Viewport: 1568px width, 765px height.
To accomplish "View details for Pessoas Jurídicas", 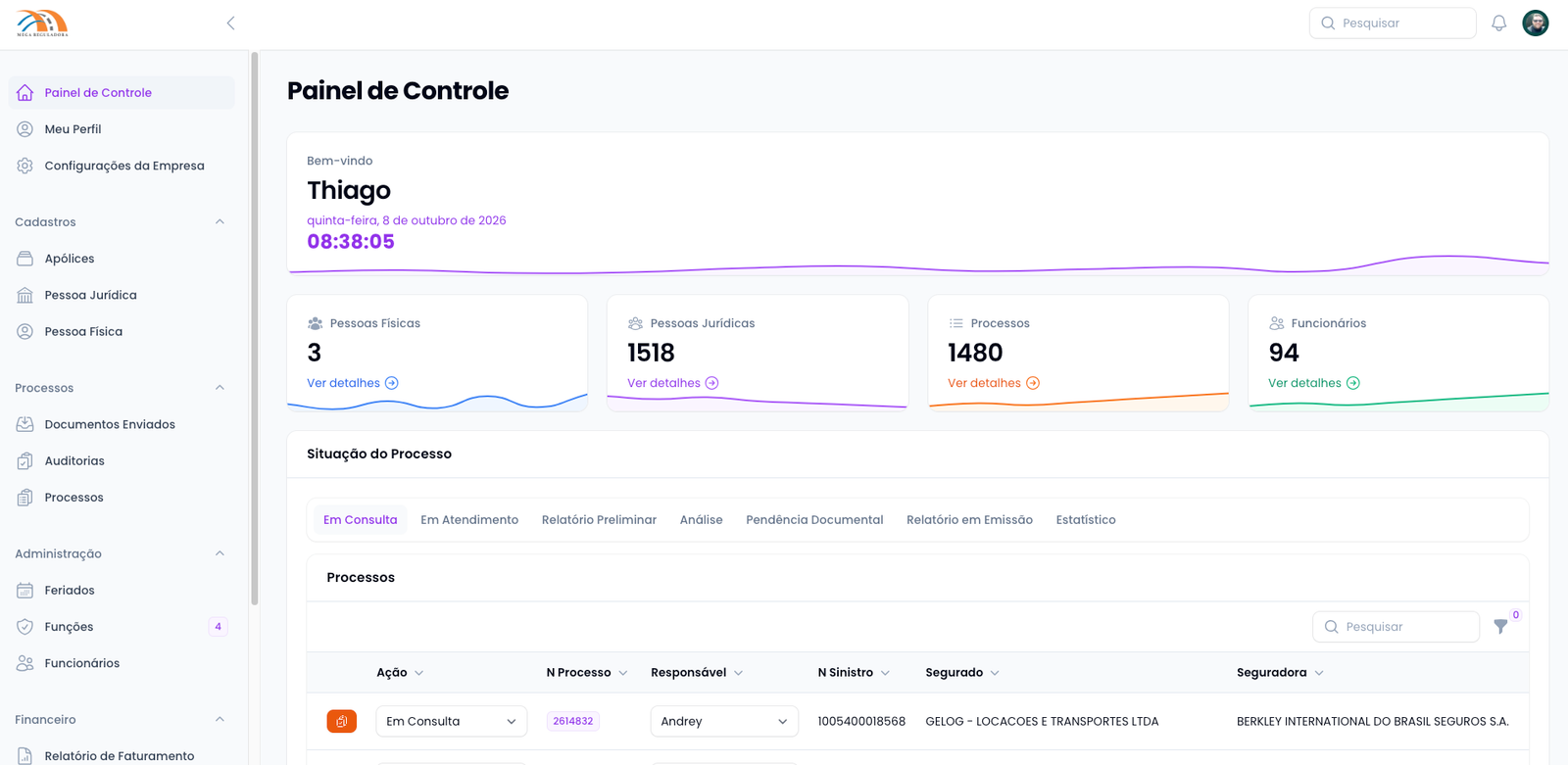I will click(x=673, y=383).
